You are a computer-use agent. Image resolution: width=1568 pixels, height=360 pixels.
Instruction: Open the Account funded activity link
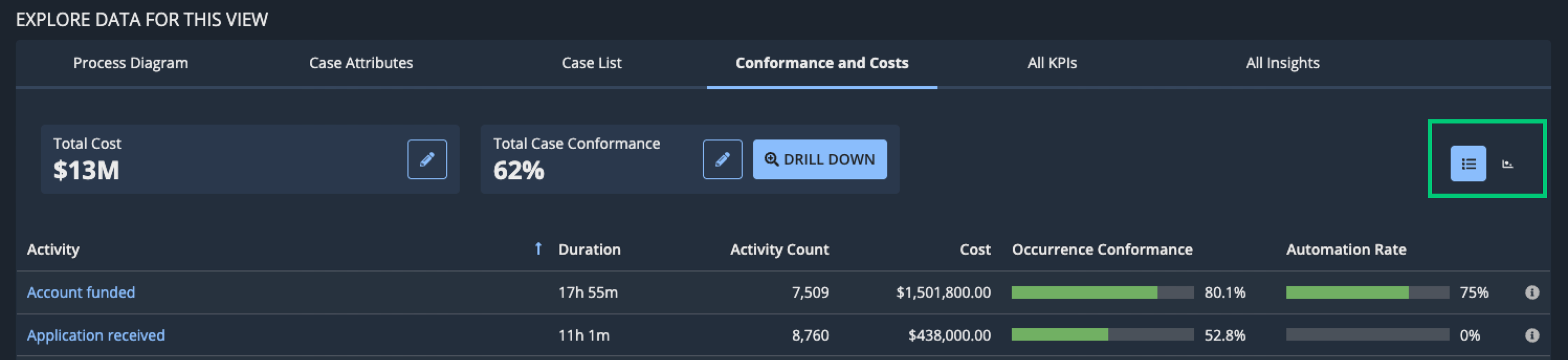(81, 292)
